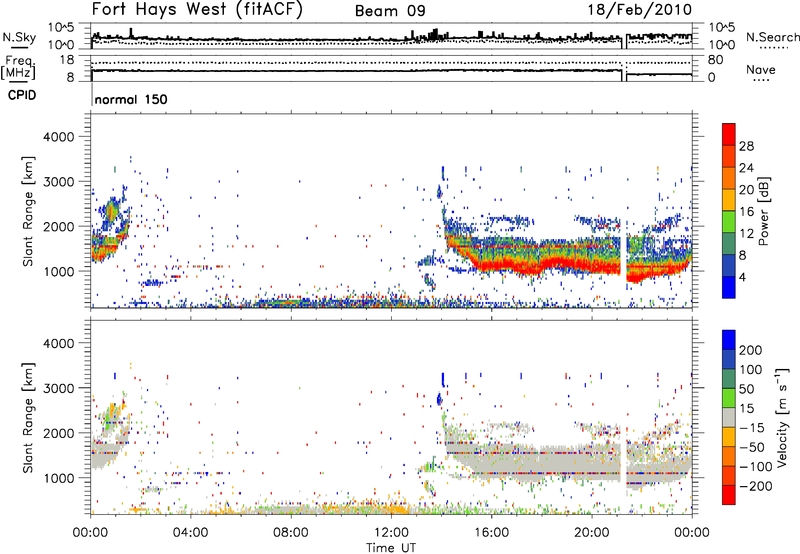Click the '16:00' time tick label

point(491,532)
